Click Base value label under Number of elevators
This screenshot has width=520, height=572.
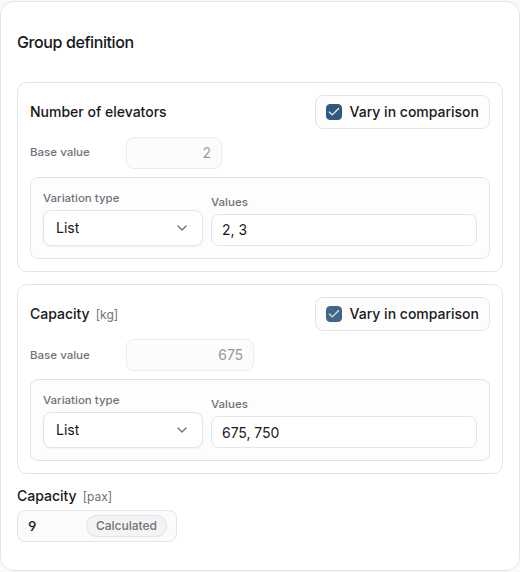(x=60, y=152)
